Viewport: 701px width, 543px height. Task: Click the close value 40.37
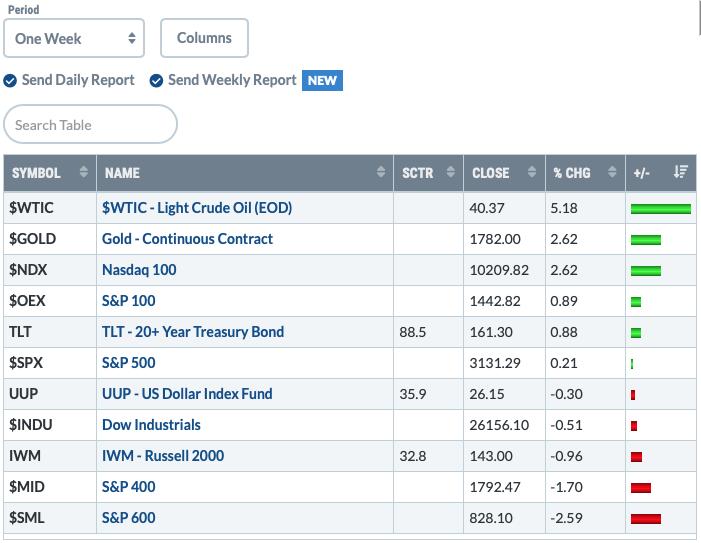(487, 208)
